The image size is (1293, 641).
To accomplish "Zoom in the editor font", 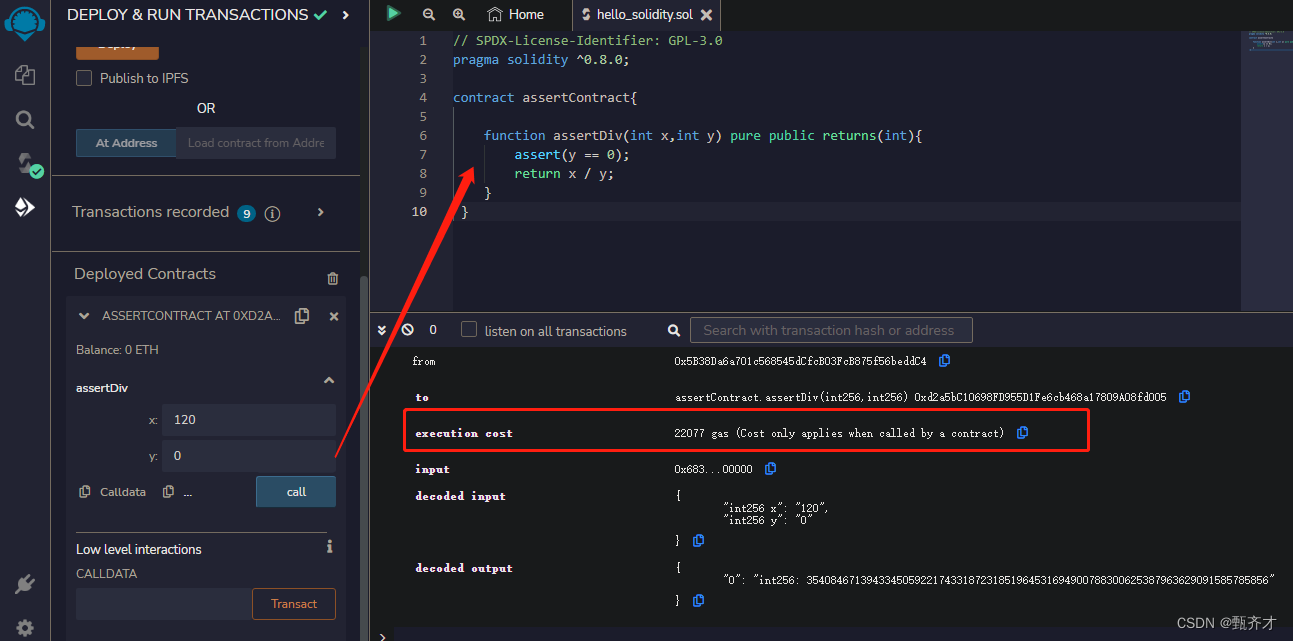I will pos(459,14).
